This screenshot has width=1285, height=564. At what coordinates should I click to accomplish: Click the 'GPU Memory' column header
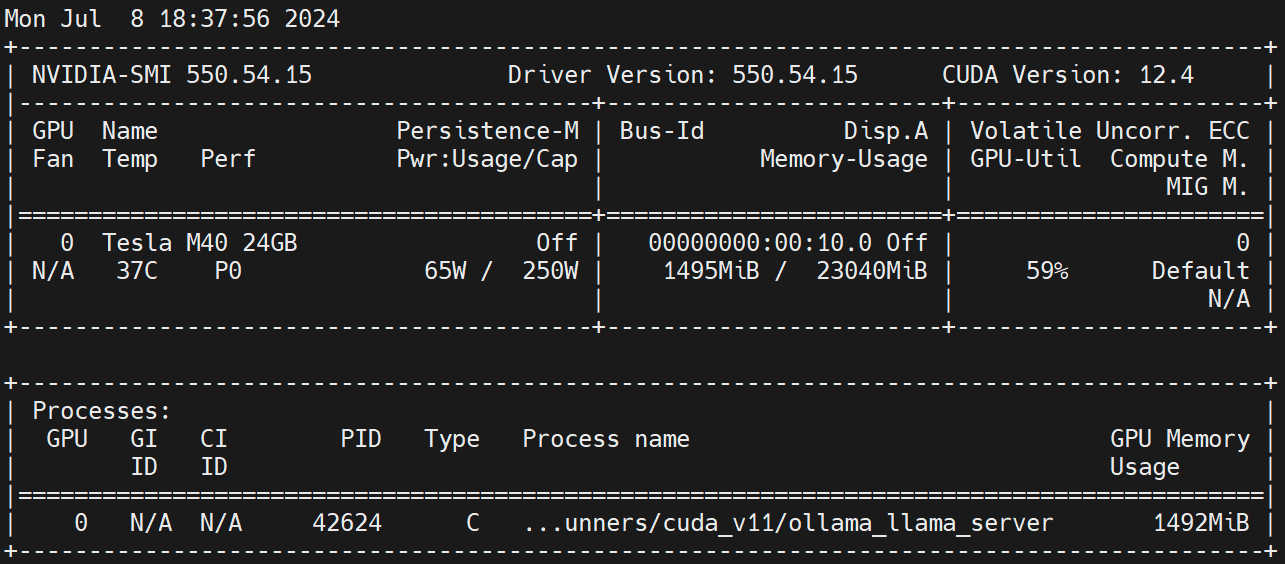[1180, 439]
